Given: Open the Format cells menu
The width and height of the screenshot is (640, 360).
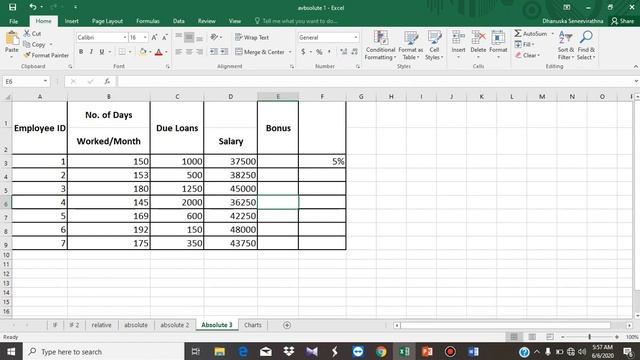Looking at the screenshot, I should click(498, 44).
